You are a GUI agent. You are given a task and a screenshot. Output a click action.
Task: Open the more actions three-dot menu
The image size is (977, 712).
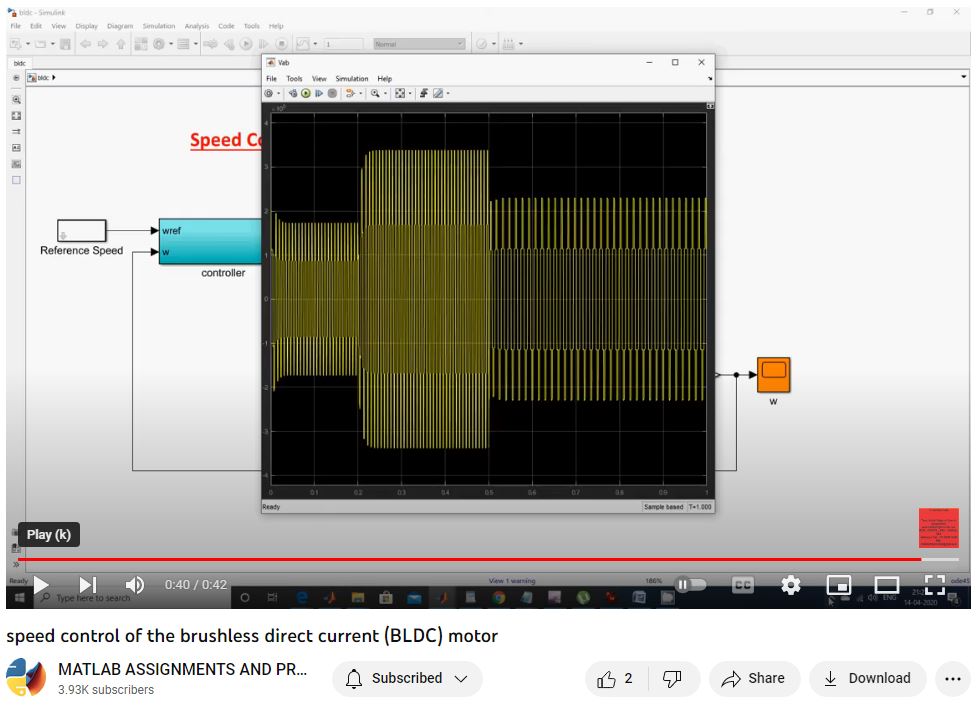click(x=952, y=679)
